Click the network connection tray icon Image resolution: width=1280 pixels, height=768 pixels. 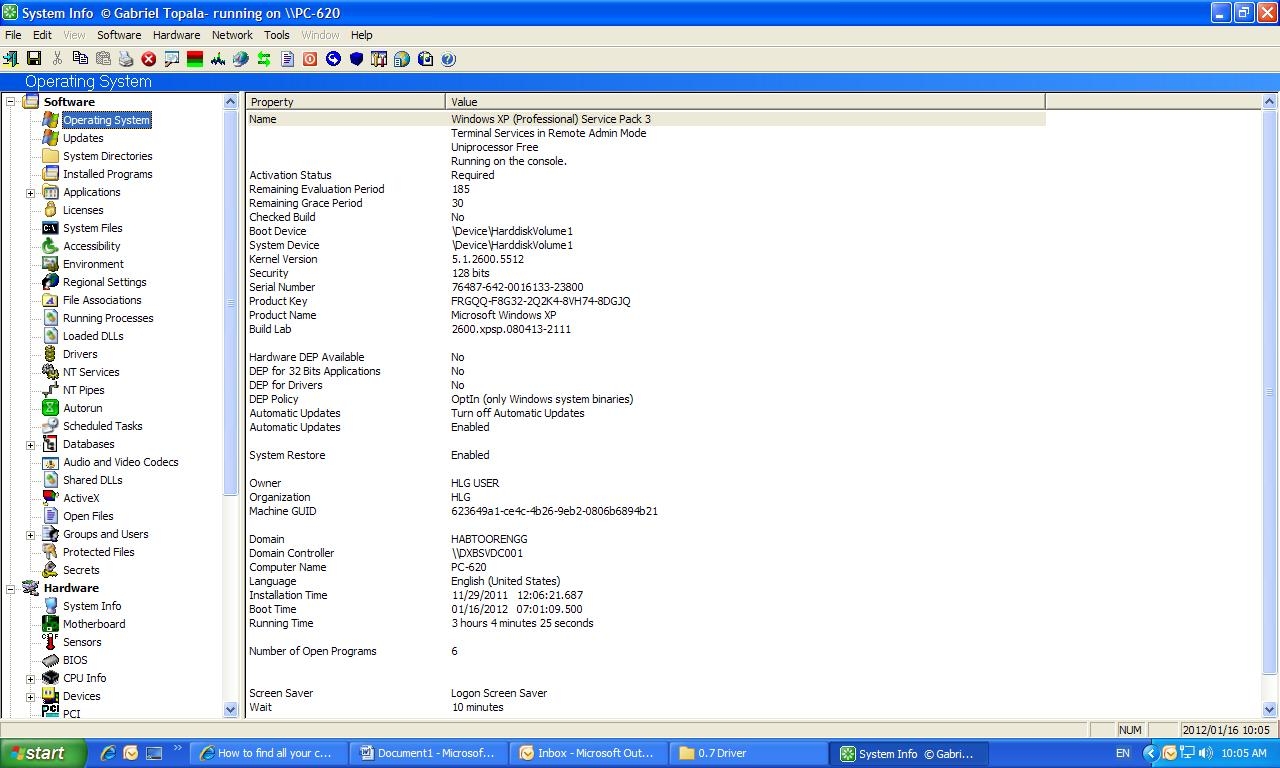coord(1187,753)
